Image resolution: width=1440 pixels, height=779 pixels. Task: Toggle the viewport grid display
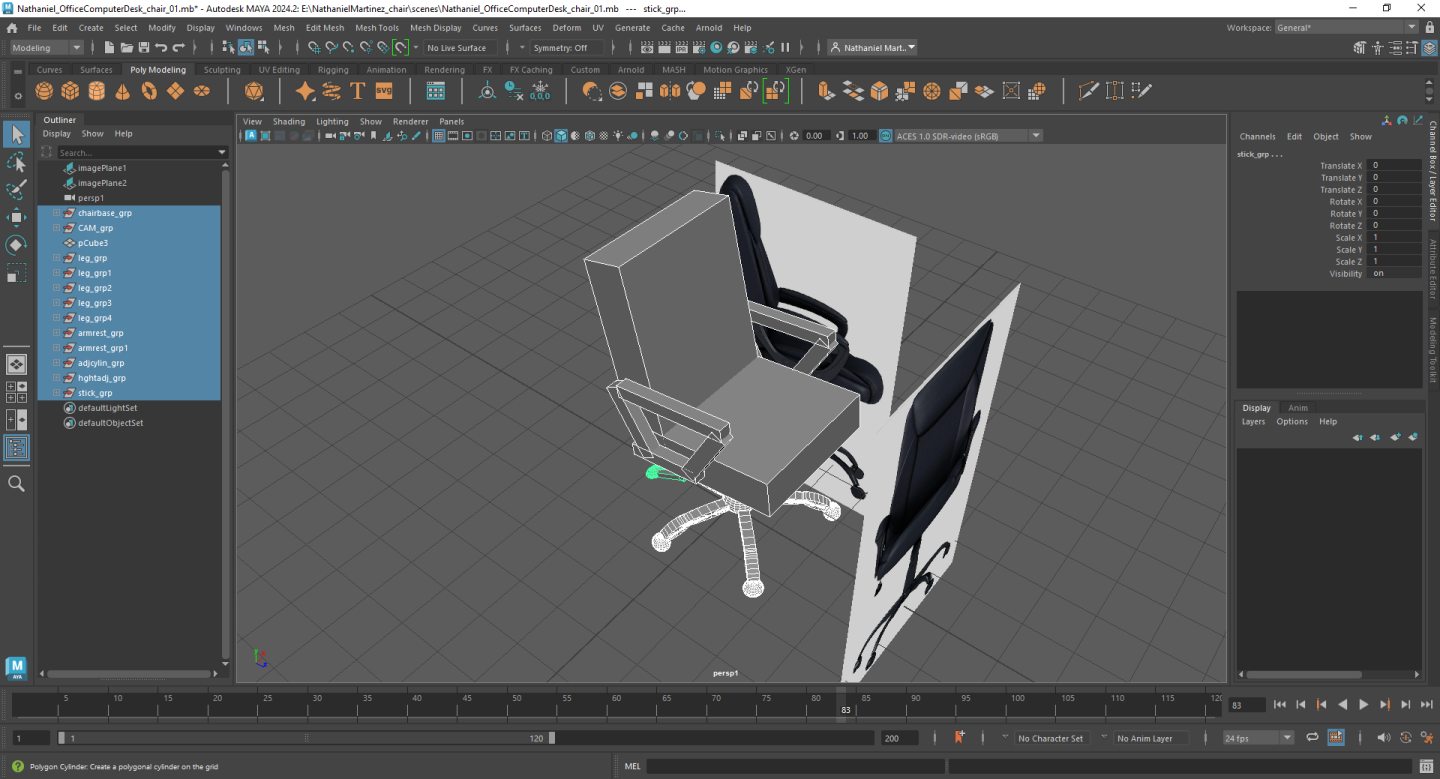[x=439, y=136]
